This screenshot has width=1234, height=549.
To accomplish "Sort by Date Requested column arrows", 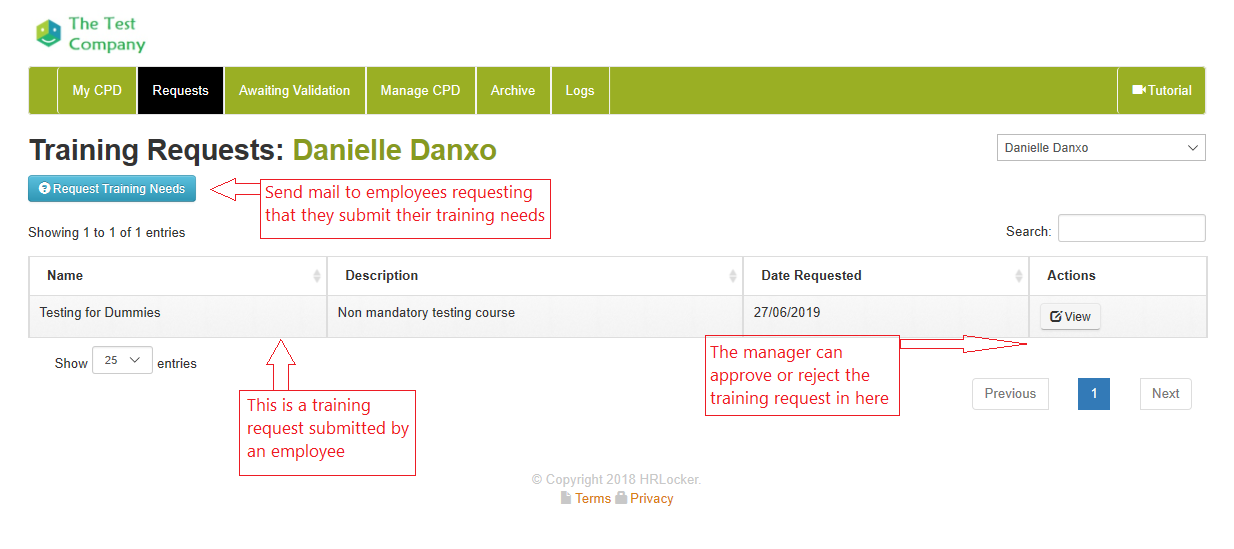I will [1019, 276].
